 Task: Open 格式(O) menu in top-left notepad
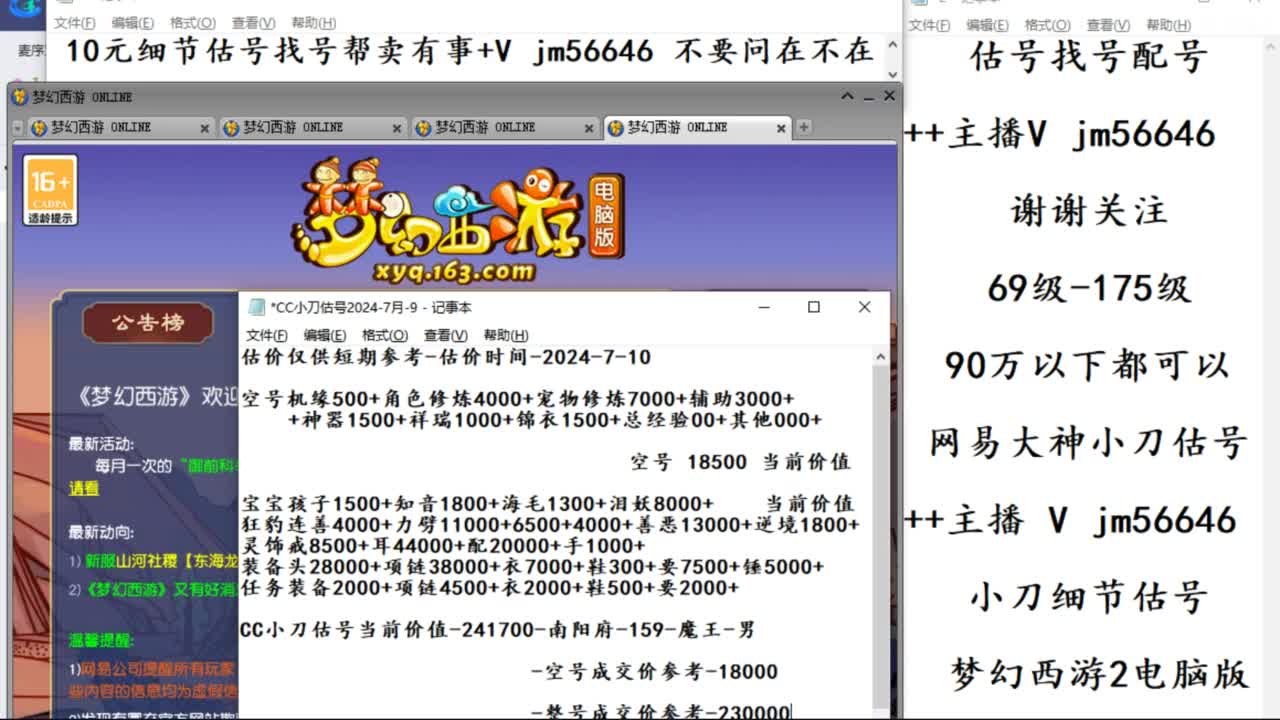pyautogui.click(x=193, y=22)
